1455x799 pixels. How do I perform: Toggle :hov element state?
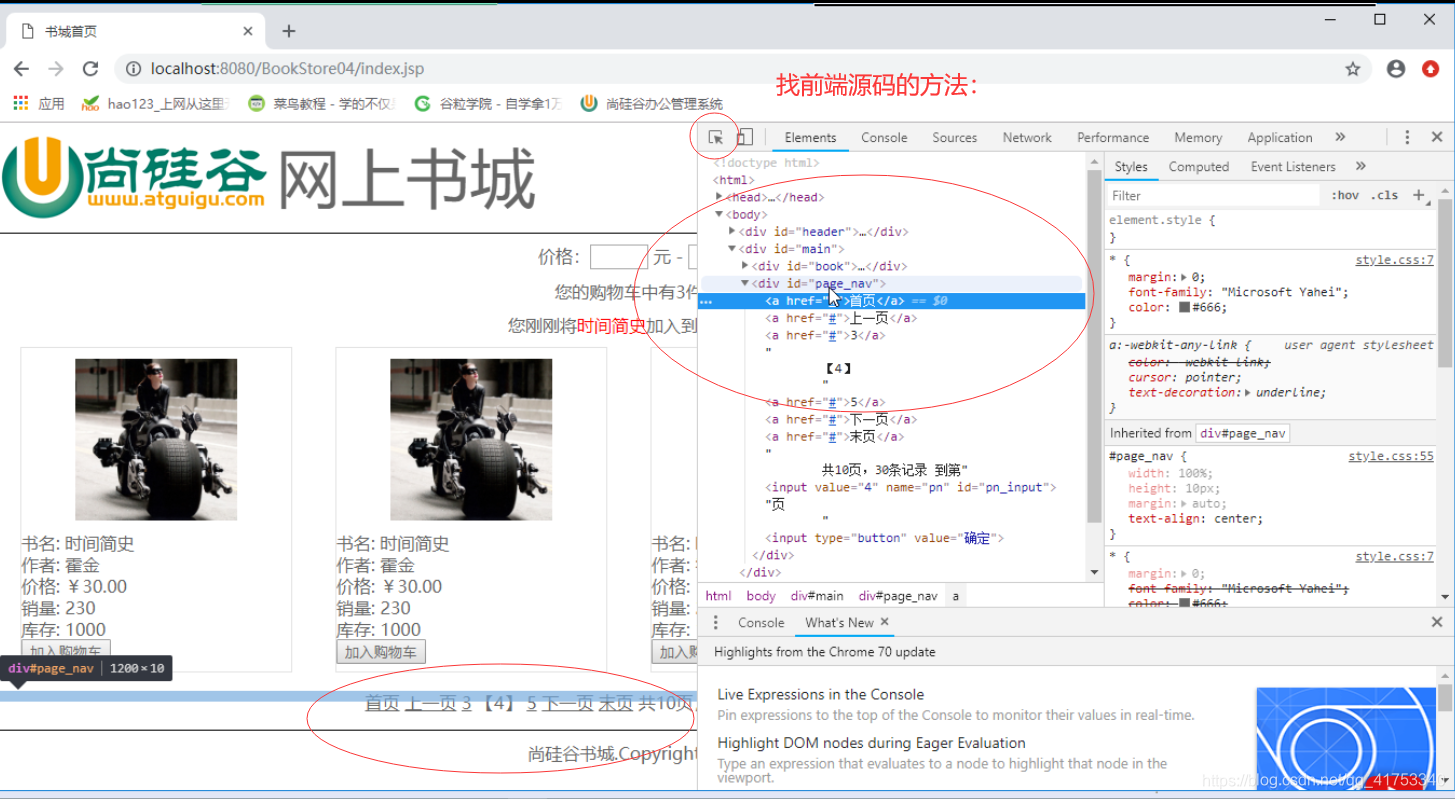coord(1345,196)
